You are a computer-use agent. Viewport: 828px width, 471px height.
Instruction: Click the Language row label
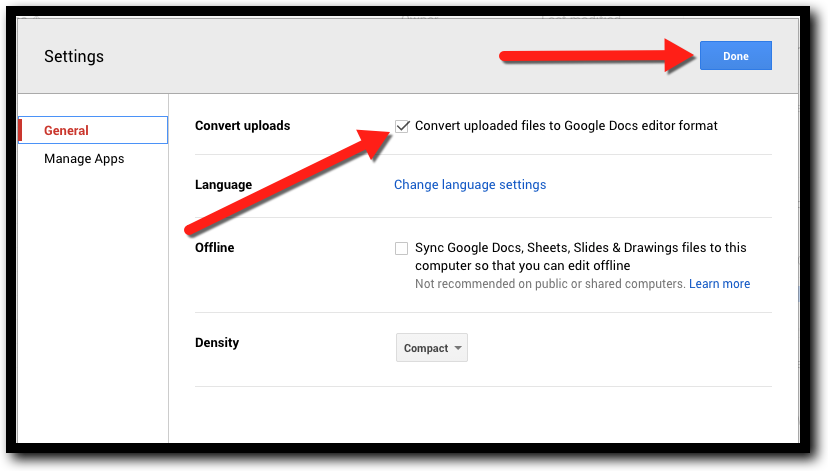(x=223, y=185)
